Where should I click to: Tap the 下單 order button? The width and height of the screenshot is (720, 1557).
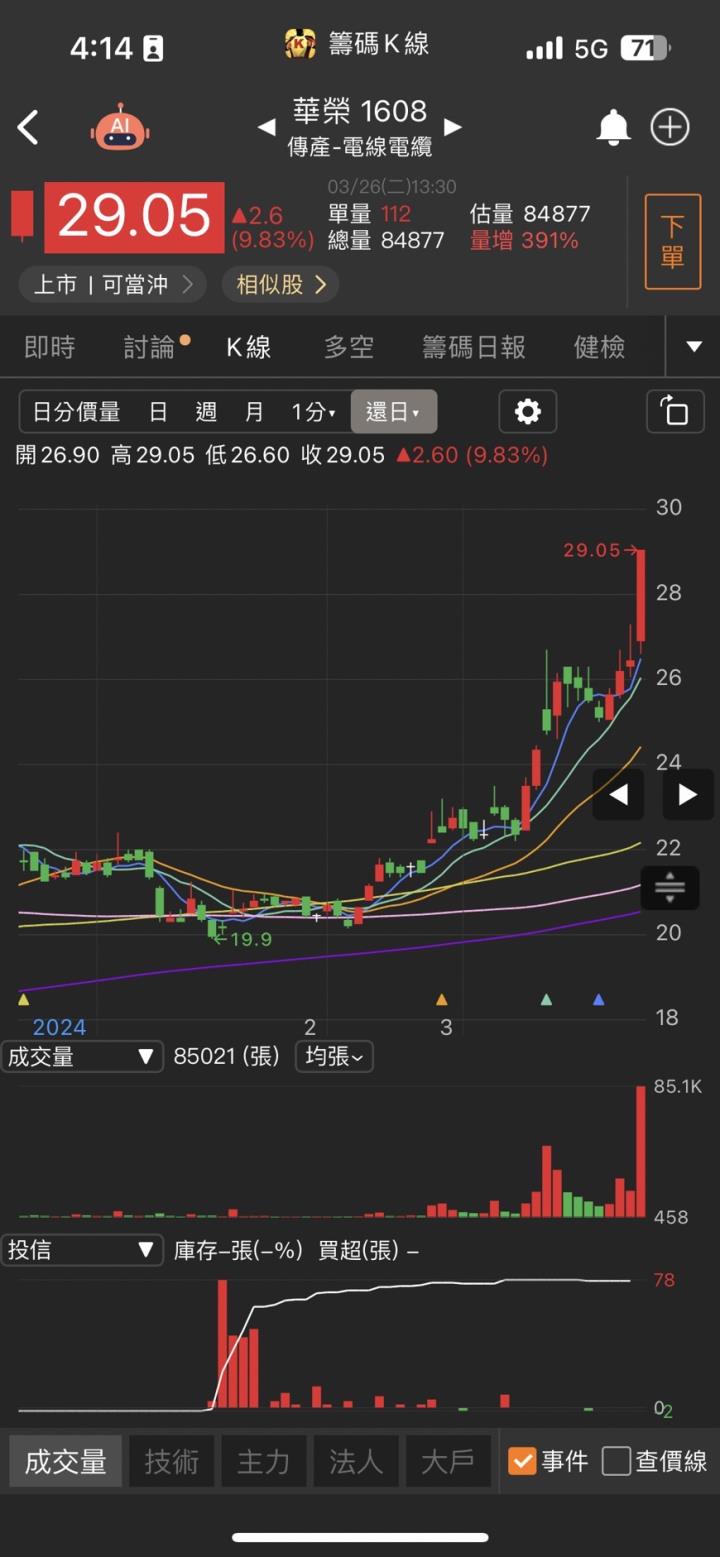click(x=673, y=242)
